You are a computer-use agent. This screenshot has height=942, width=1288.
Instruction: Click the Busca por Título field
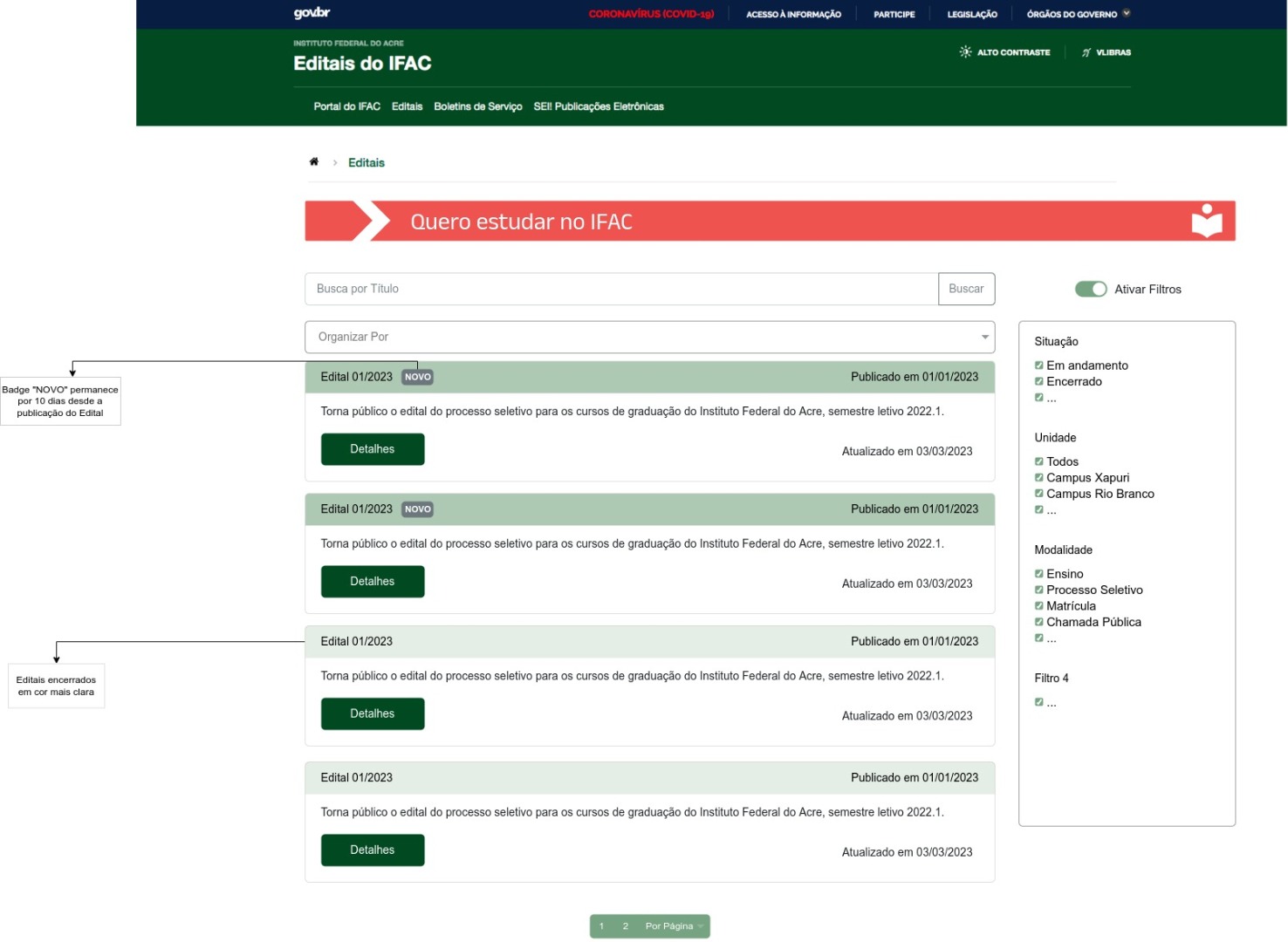pyautogui.click(x=620, y=290)
